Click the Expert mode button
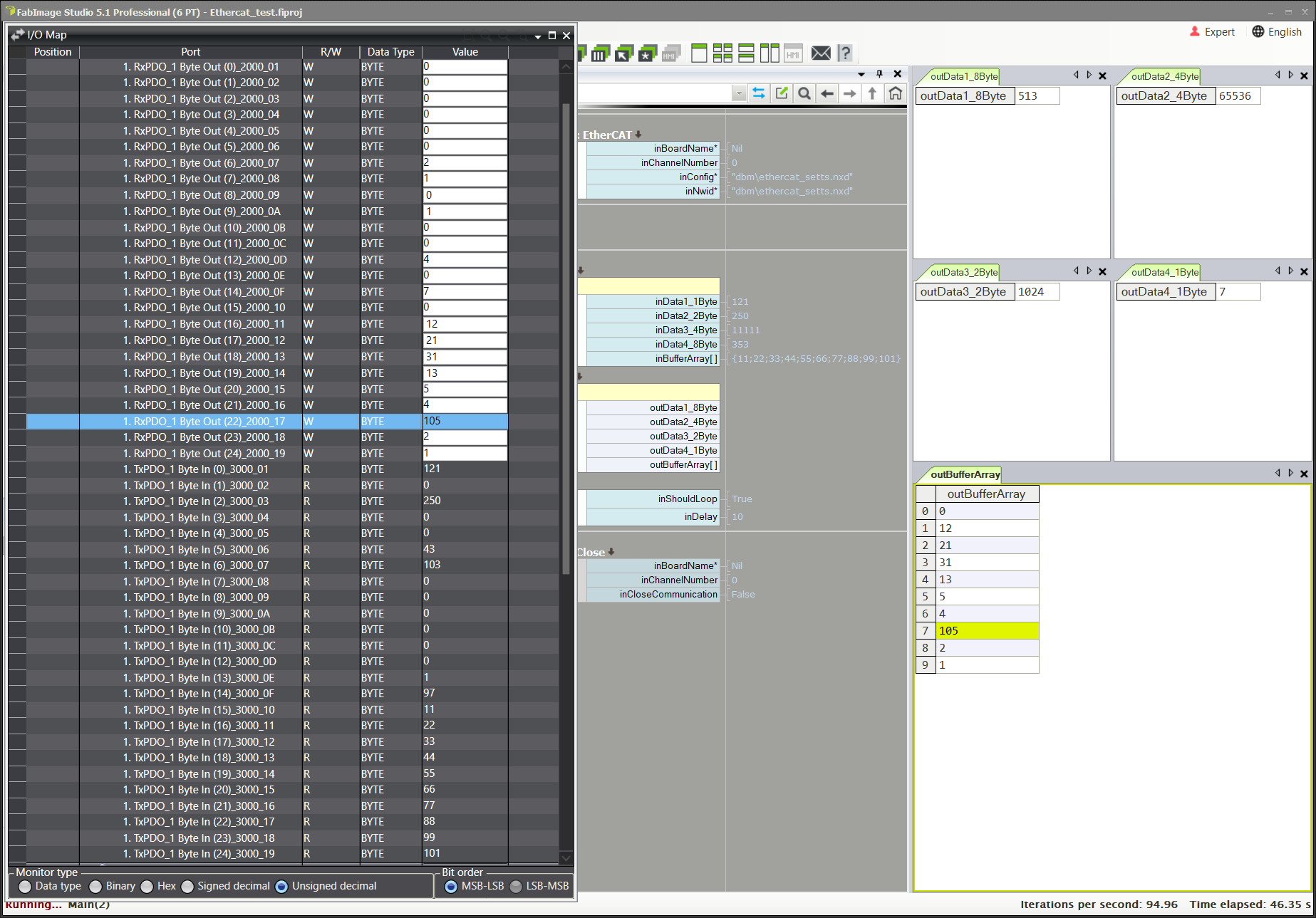The width and height of the screenshot is (1316, 918). click(1211, 32)
